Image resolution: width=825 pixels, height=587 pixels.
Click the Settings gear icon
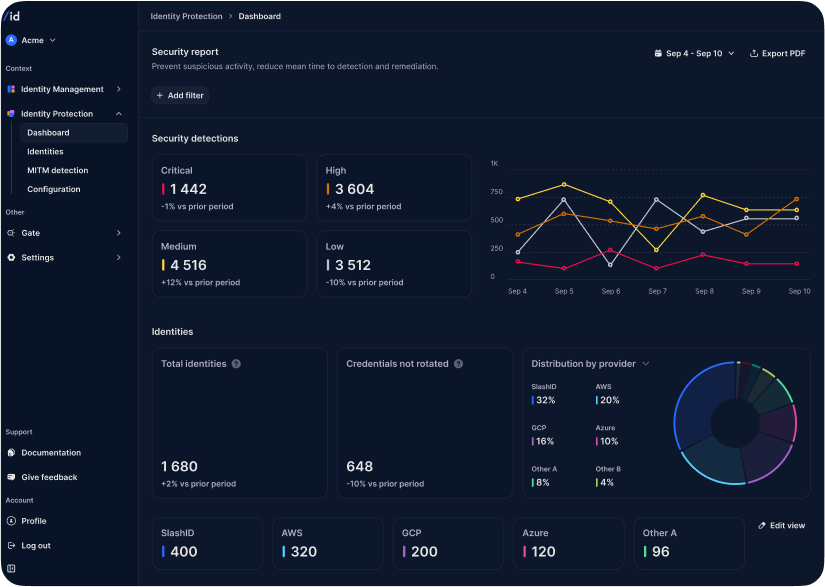pyautogui.click(x=11, y=257)
